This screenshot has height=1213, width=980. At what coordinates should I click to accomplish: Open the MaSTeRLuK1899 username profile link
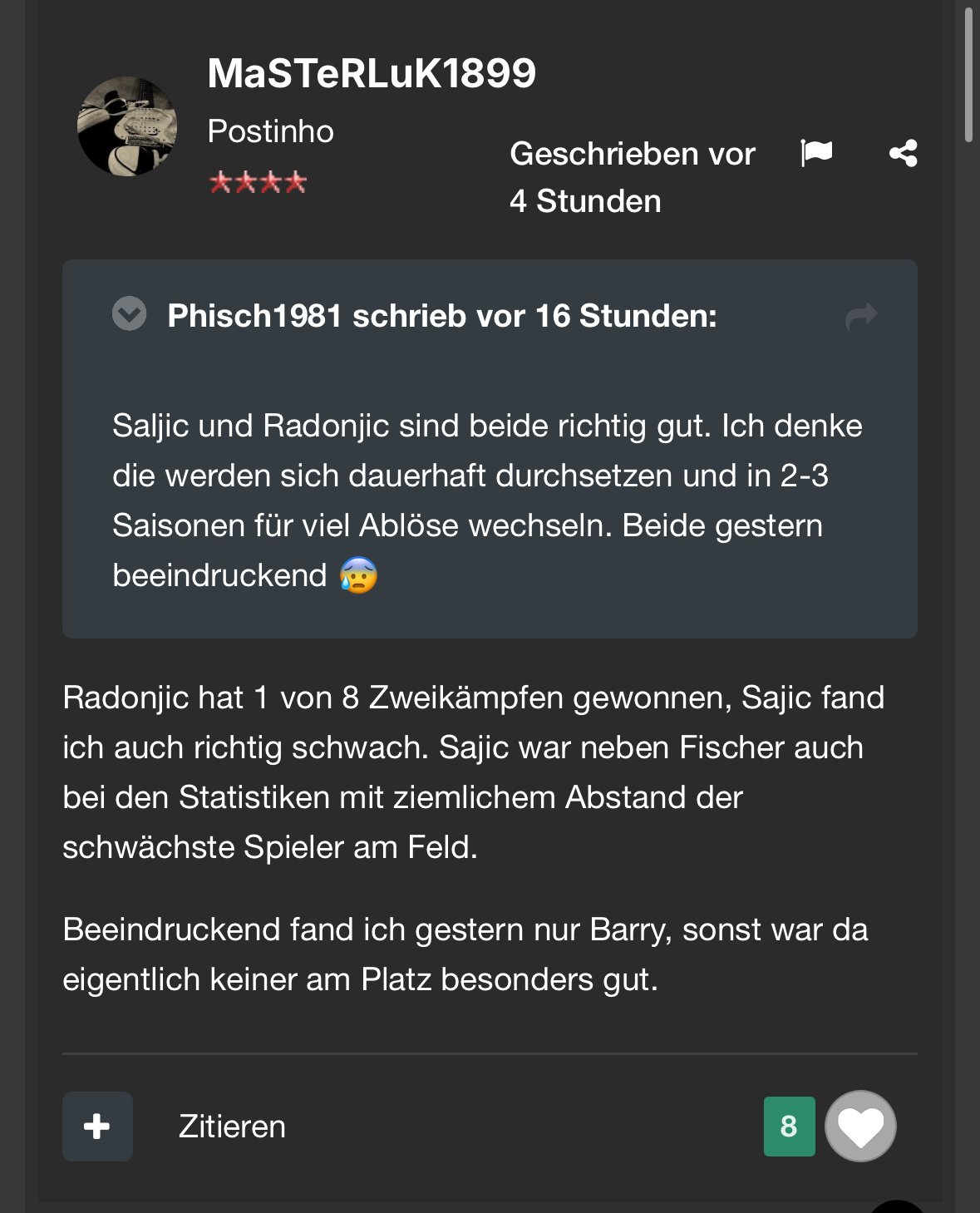[372, 73]
